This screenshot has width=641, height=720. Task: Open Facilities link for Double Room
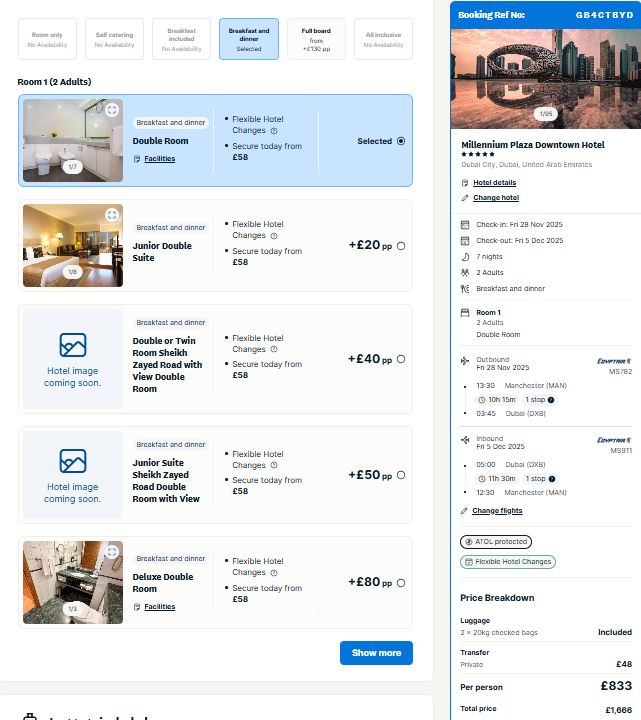(x=160, y=159)
